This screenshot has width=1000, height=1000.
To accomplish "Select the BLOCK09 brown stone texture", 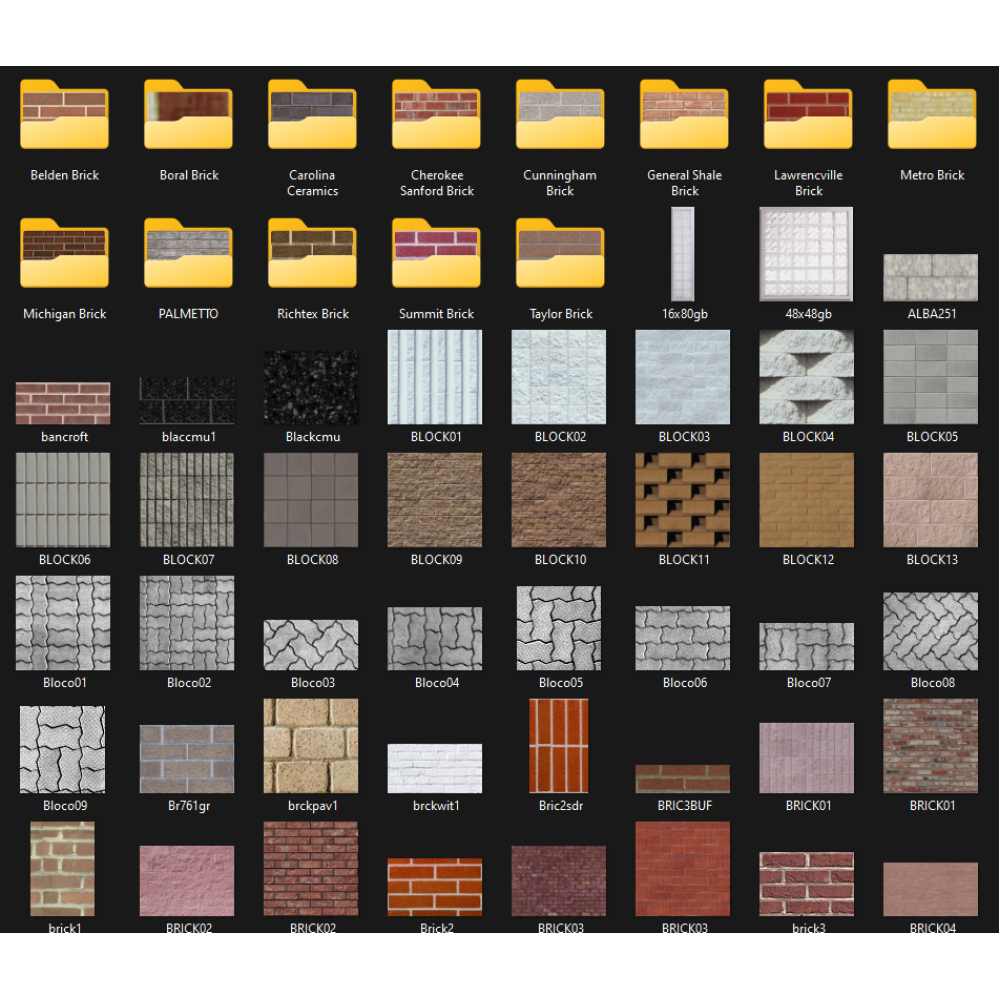I will (435, 500).
